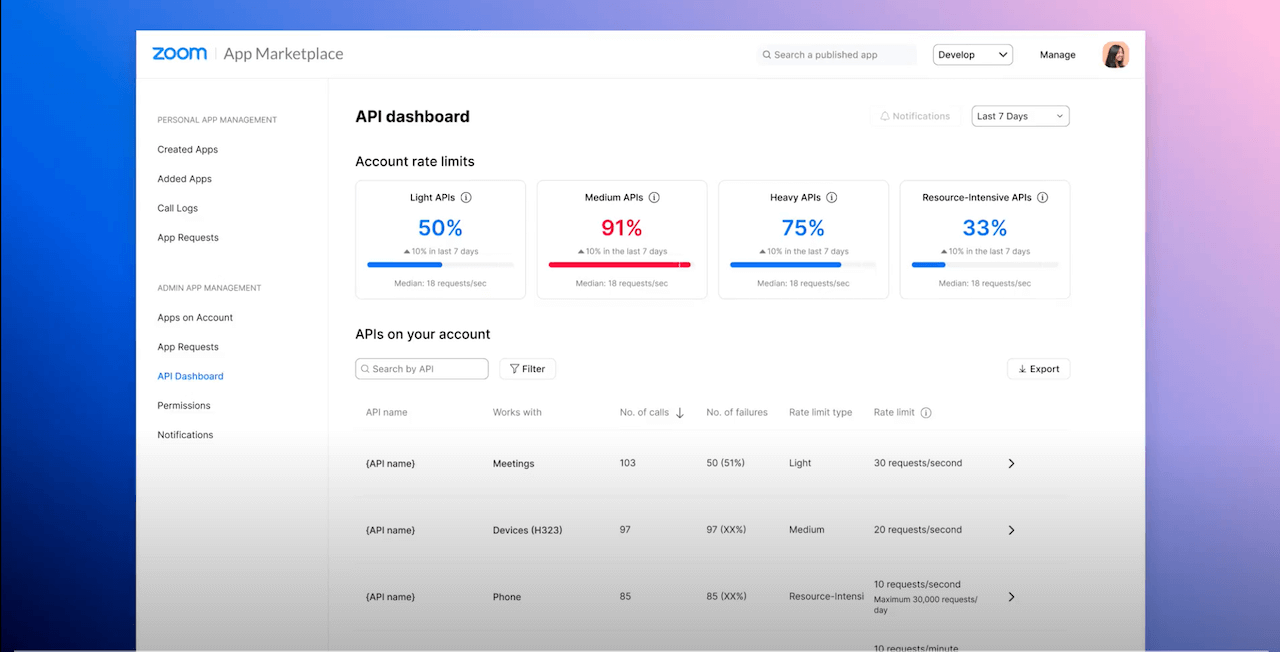Click the Zoom logo

[179, 53]
